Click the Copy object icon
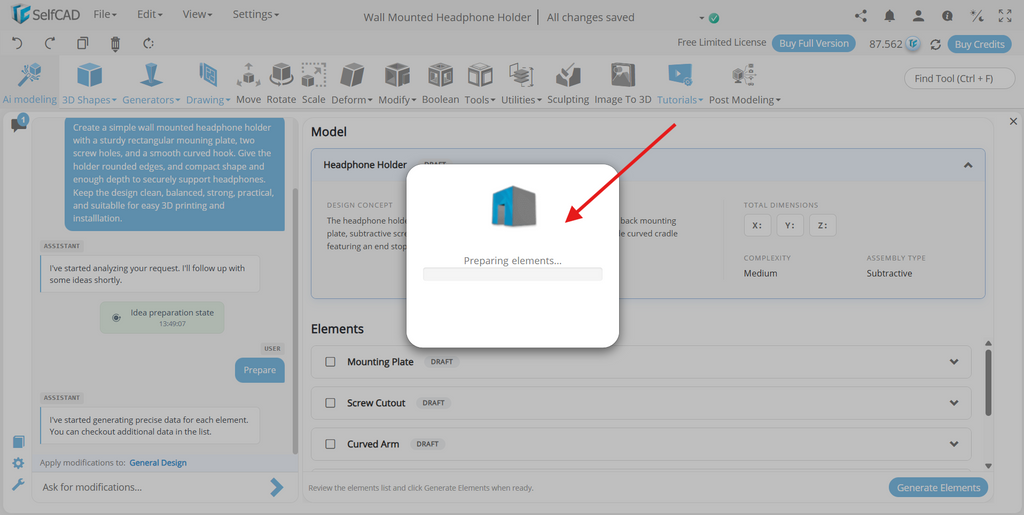 (82, 44)
